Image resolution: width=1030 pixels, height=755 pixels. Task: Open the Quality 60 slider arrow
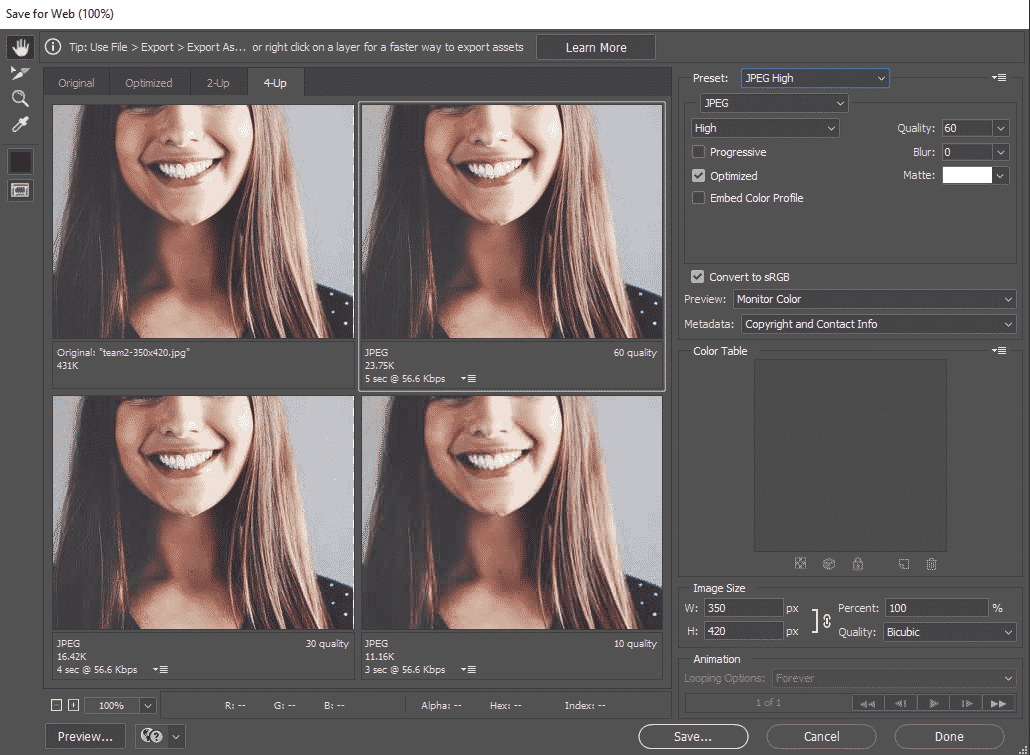point(1000,128)
